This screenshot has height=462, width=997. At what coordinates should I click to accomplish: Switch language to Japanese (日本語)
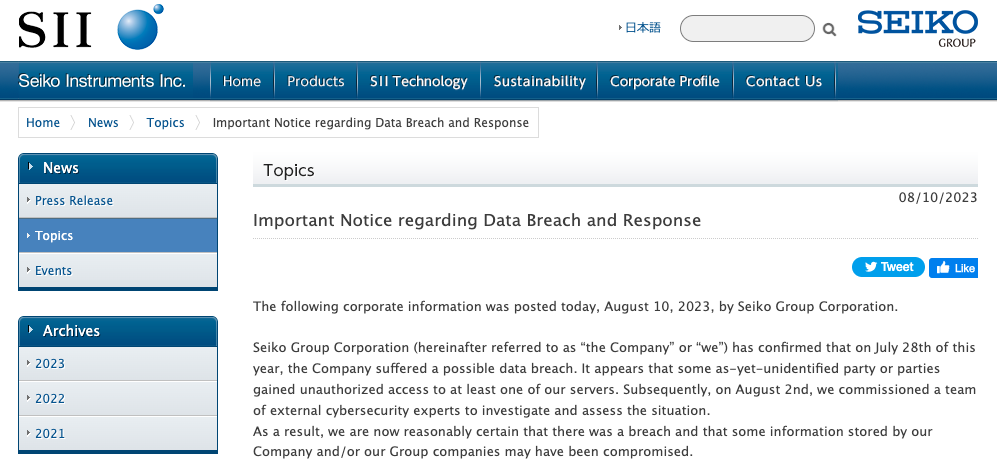[642, 28]
